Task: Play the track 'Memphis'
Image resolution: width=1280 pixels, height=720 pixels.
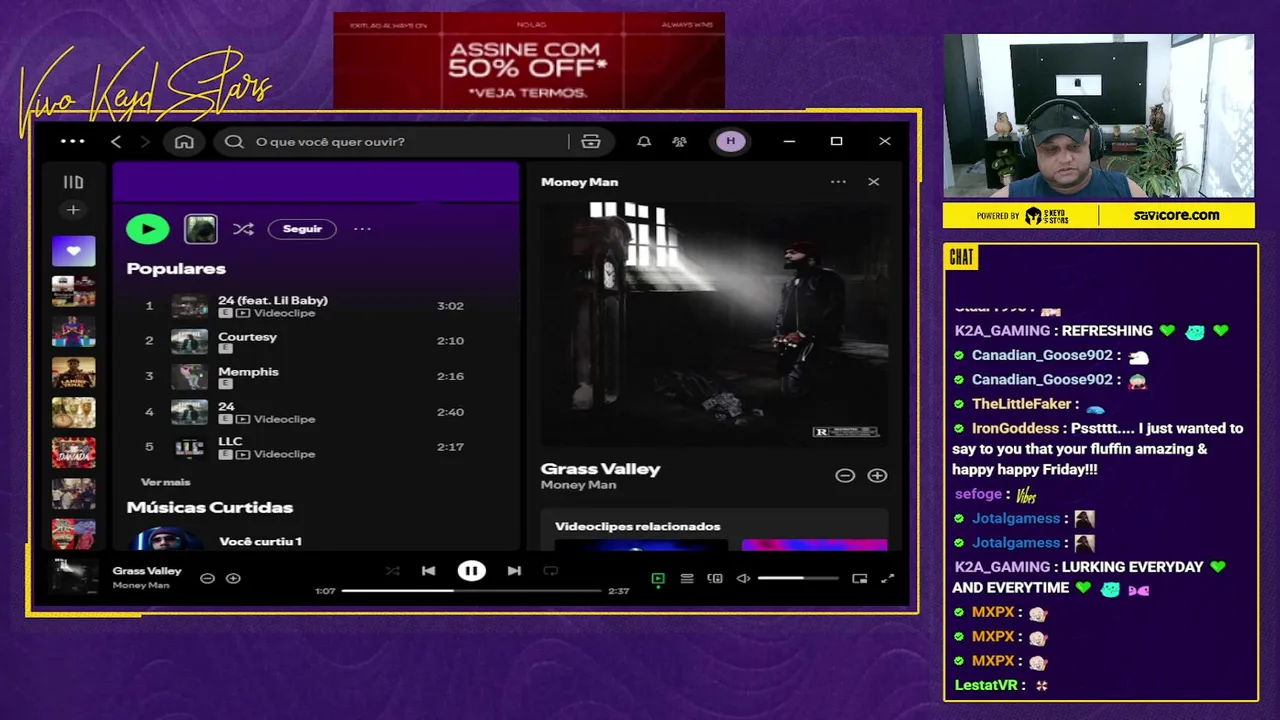Action: tap(305, 376)
